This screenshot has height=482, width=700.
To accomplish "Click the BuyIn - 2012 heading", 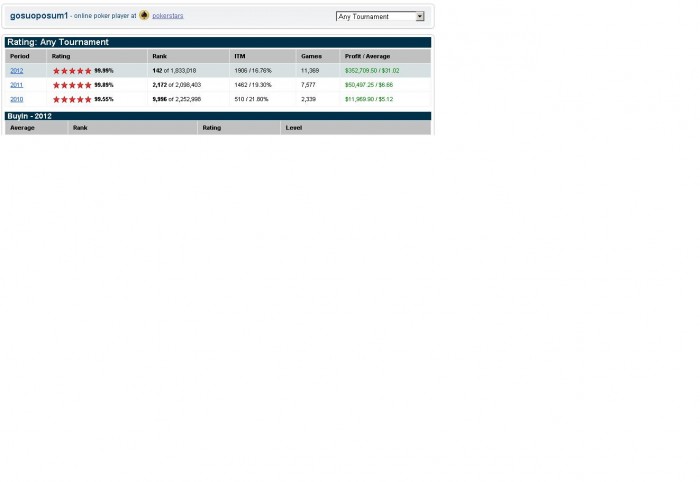I will click(29, 116).
